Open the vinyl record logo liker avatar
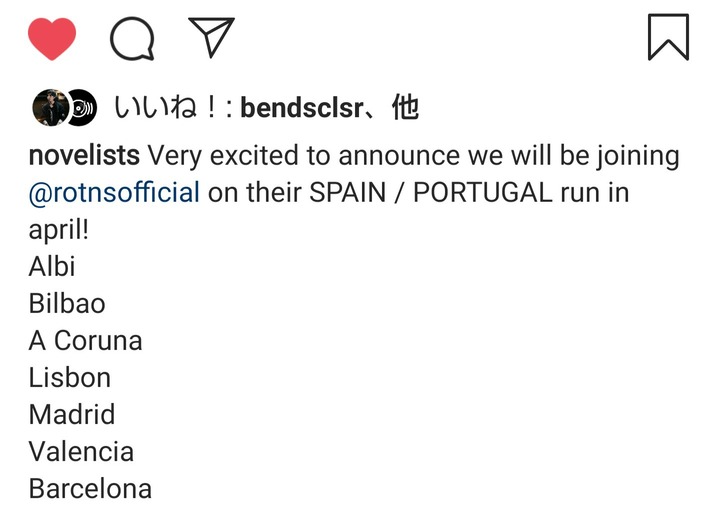 click(x=83, y=107)
